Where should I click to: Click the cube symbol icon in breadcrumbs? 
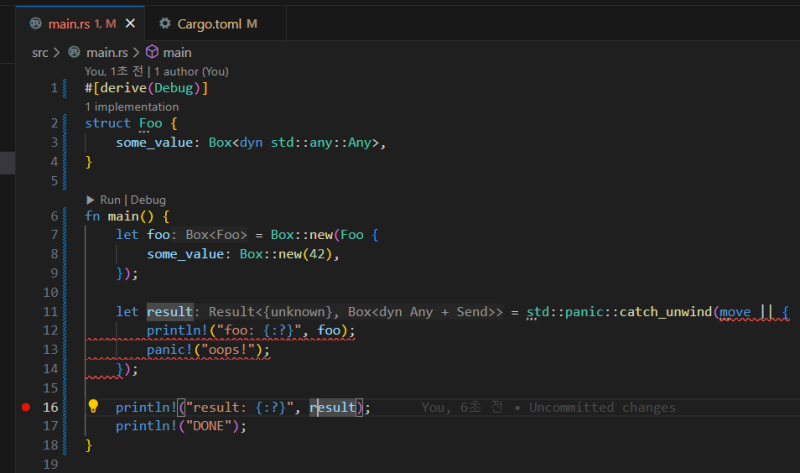[x=152, y=52]
